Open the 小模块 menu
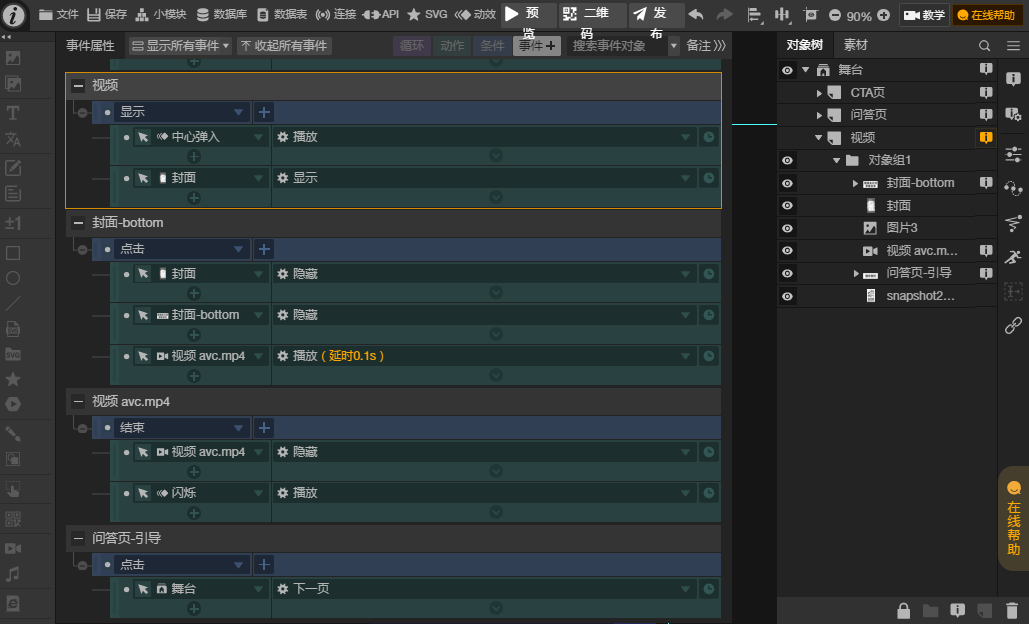This screenshot has height=624, width=1029. [161, 14]
